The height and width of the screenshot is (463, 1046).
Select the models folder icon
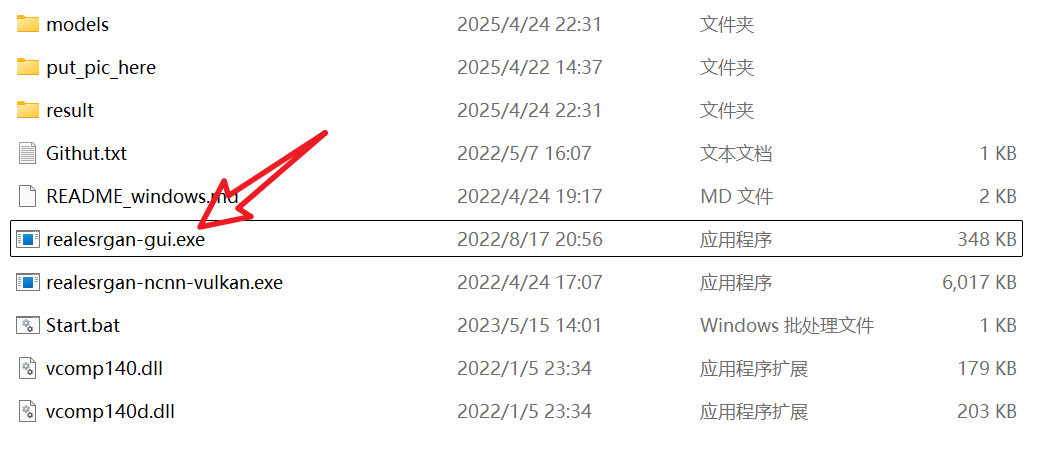click(27, 25)
